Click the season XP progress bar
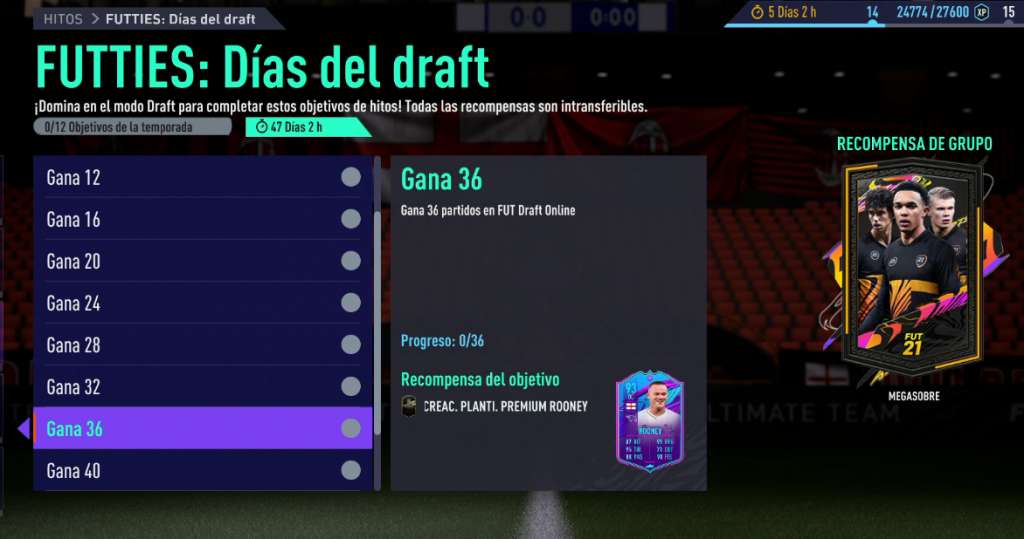This screenshot has width=1024, height=539. pyautogui.click(x=872, y=25)
